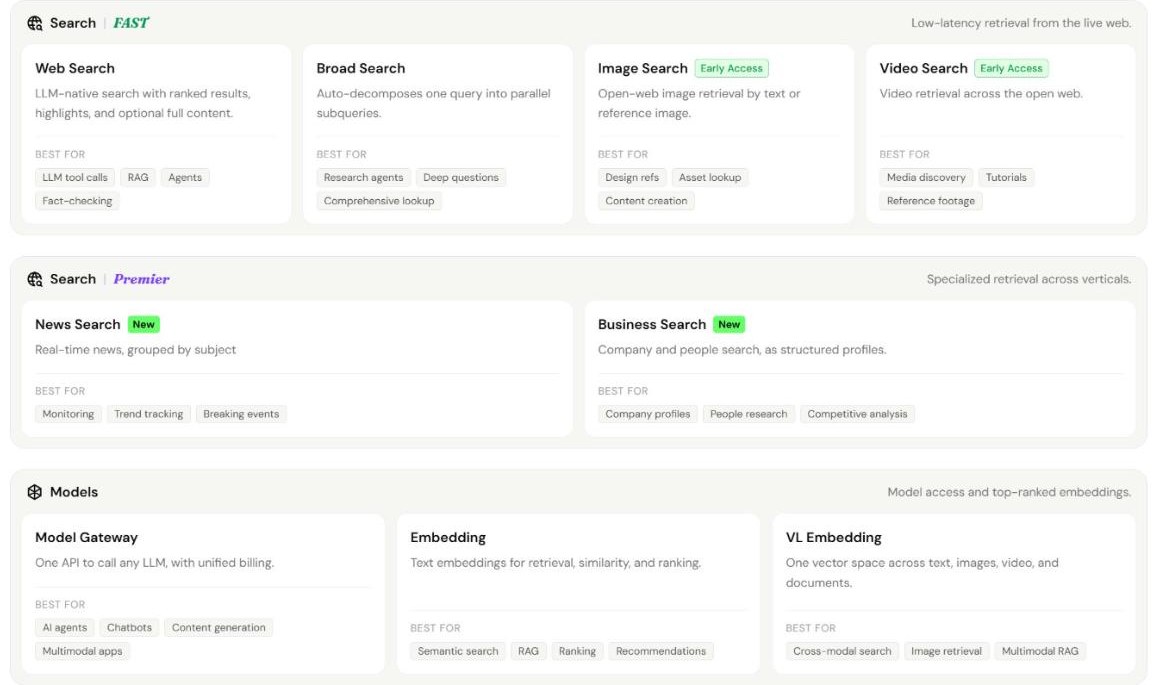
Task: Select the Content generation tag
Action: [x=218, y=627]
